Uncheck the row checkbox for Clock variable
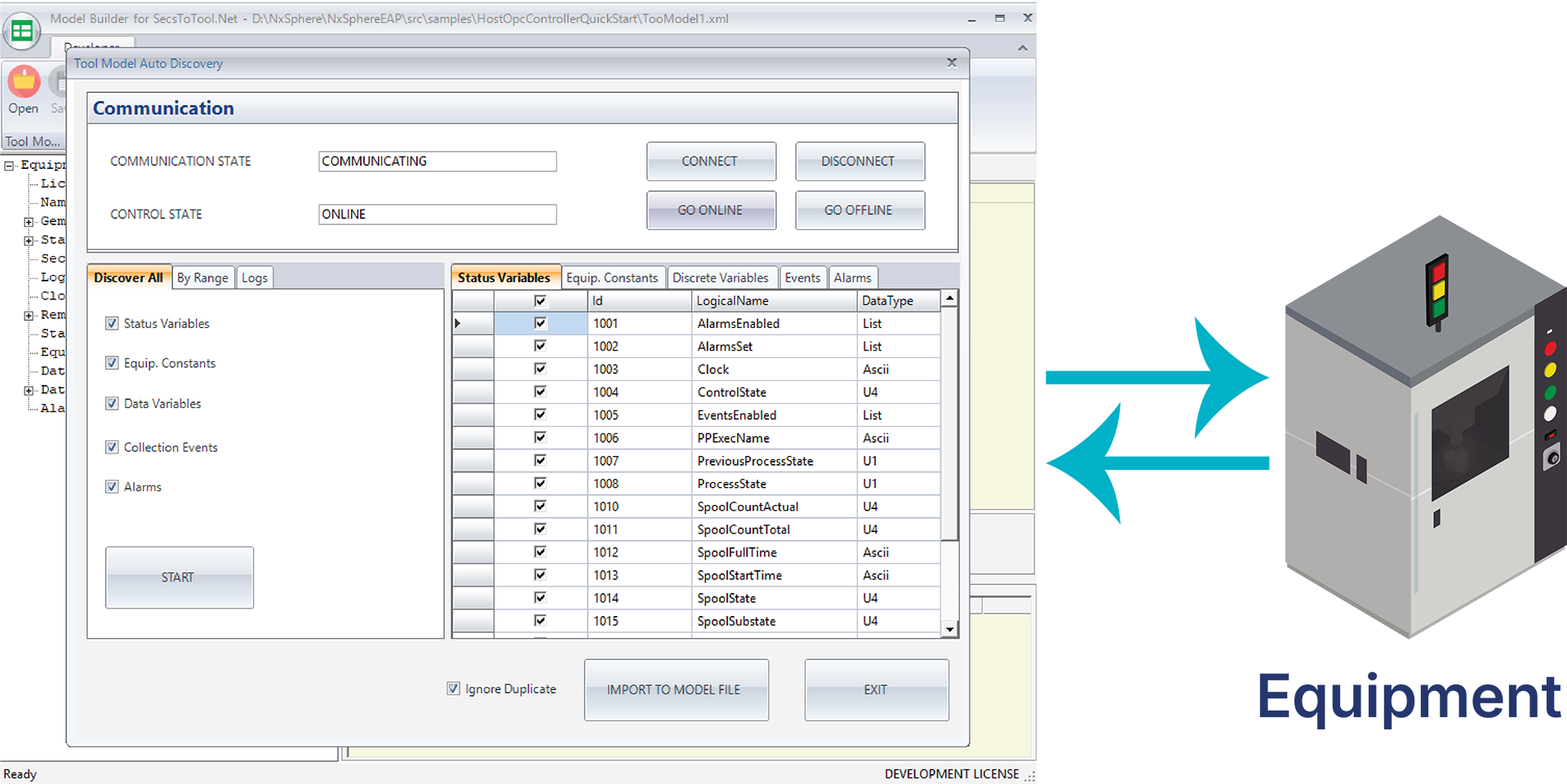Viewport: 1567px width, 784px height. click(539, 369)
